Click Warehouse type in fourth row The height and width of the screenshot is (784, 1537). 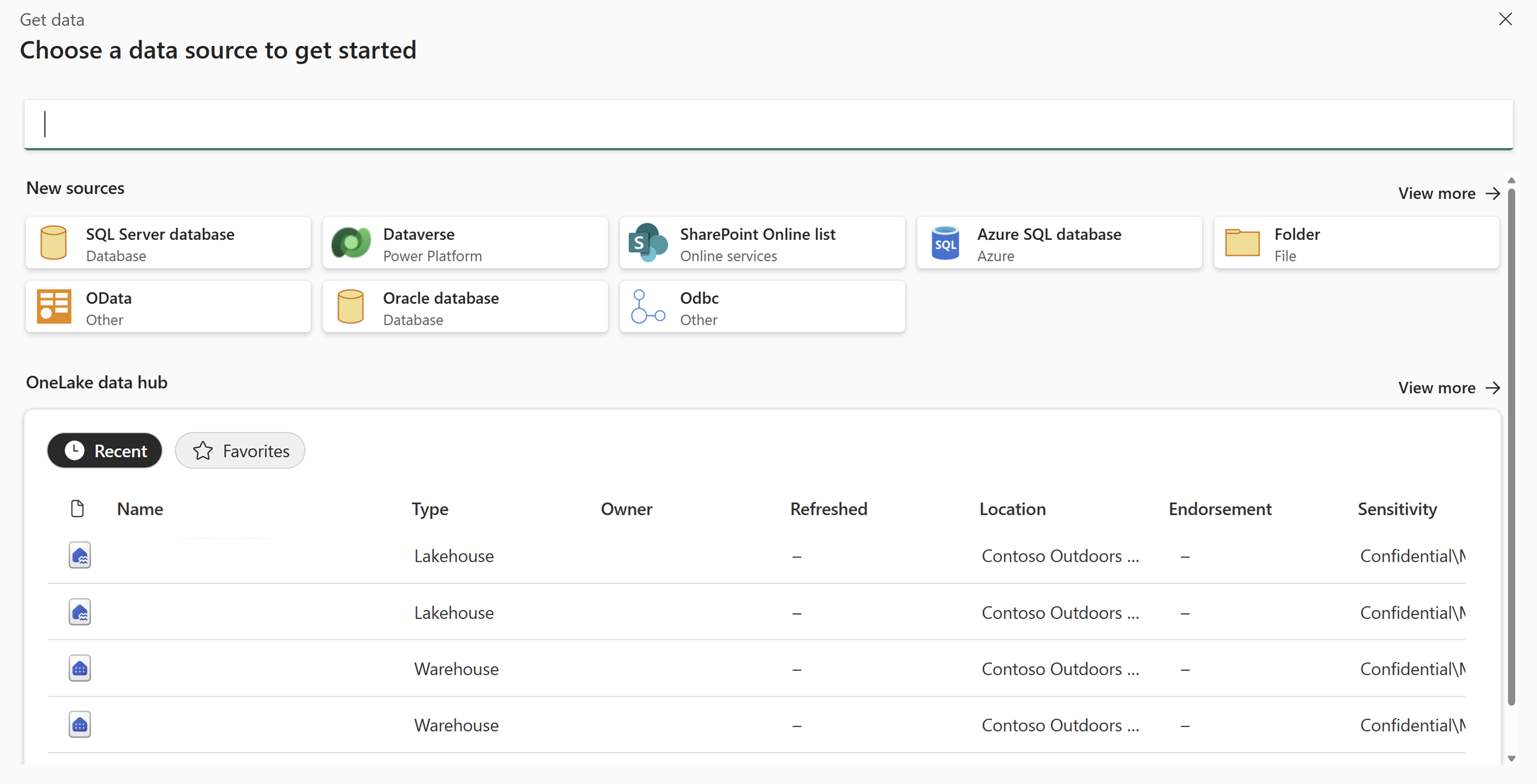coord(457,726)
